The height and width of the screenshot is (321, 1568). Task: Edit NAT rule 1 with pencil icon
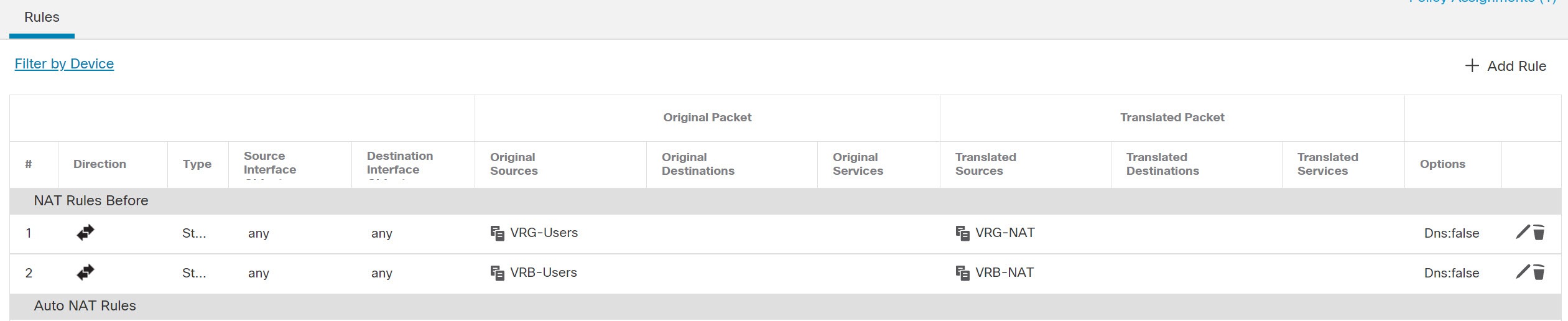[1522, 233]
